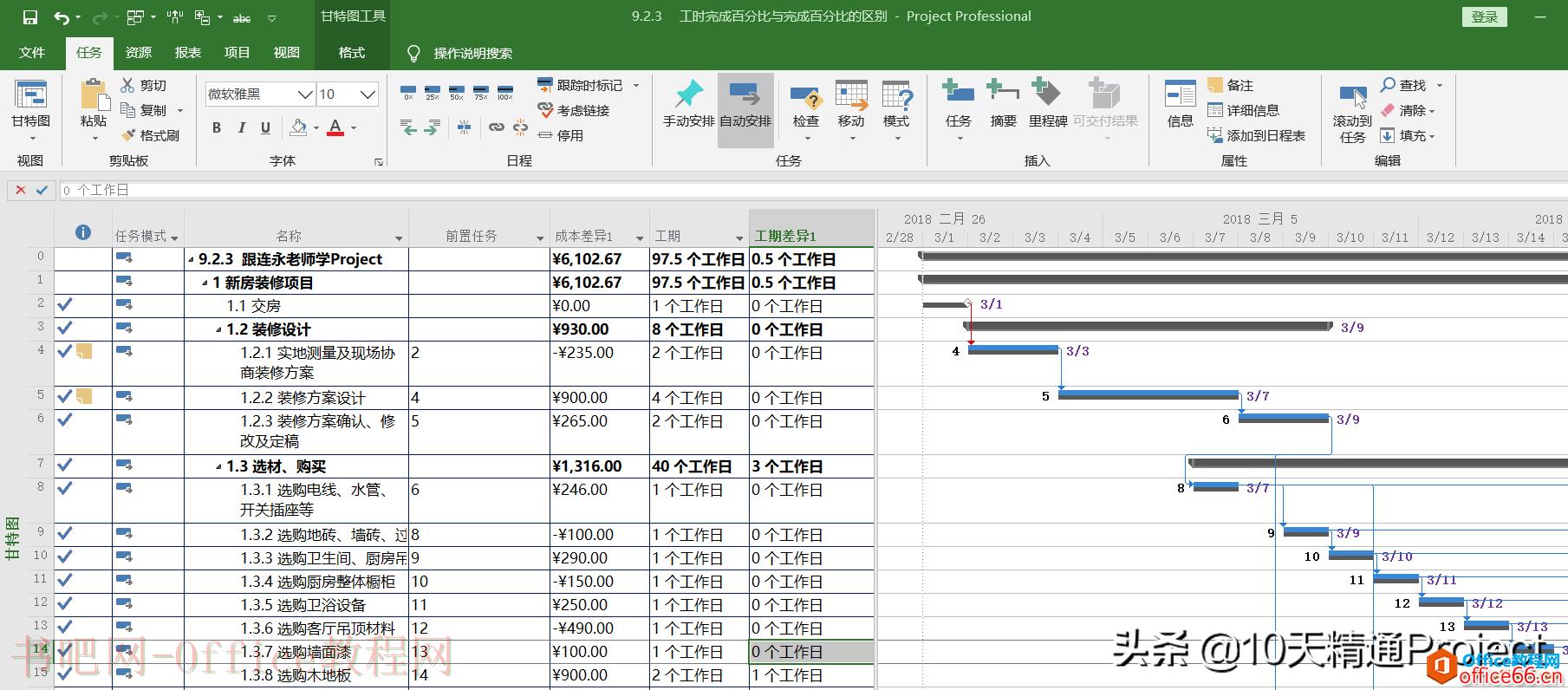Screen dimensions: 1568x690
Task: Mark task 100% complete
Action: tap(505, 92)
